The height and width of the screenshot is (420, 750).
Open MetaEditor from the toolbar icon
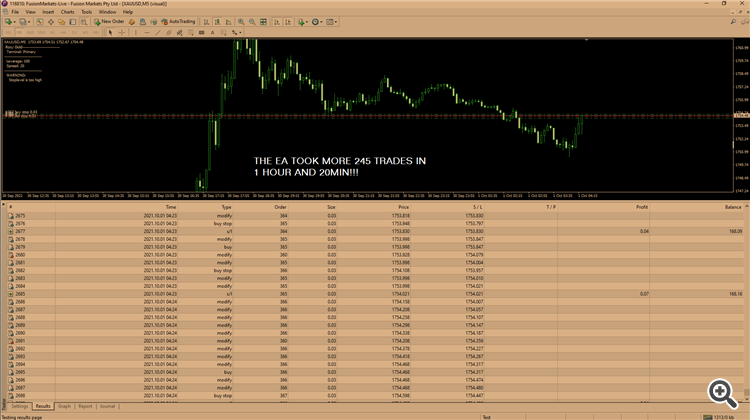[132, 22]
